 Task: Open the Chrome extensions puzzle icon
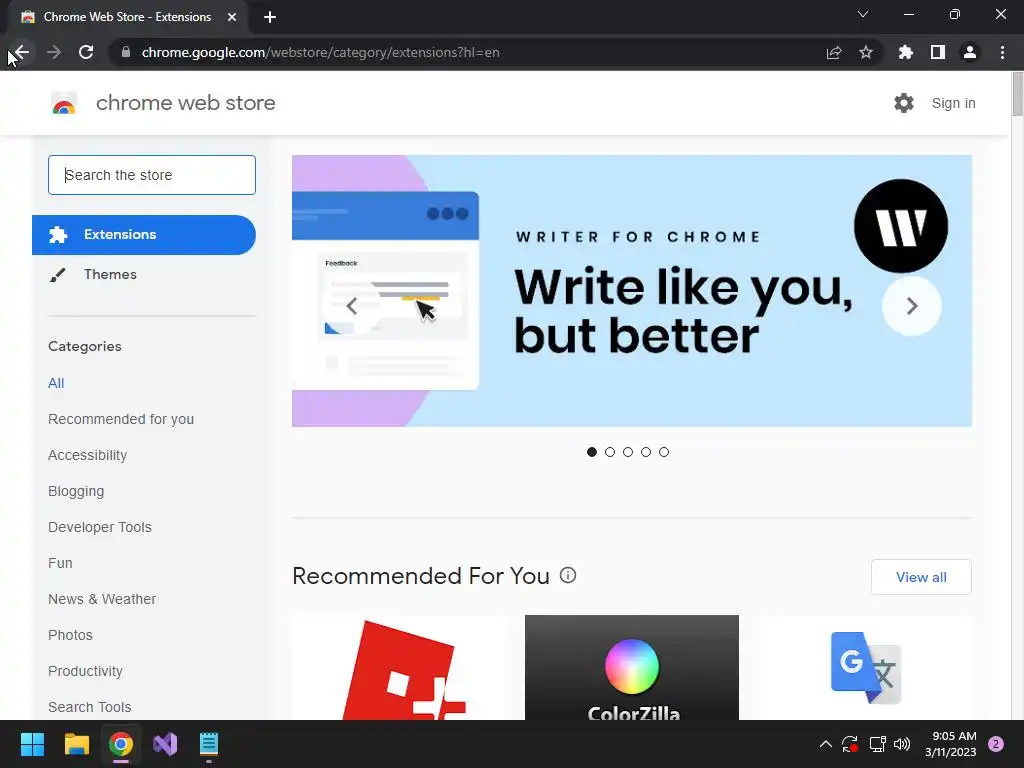pos(906,52)
